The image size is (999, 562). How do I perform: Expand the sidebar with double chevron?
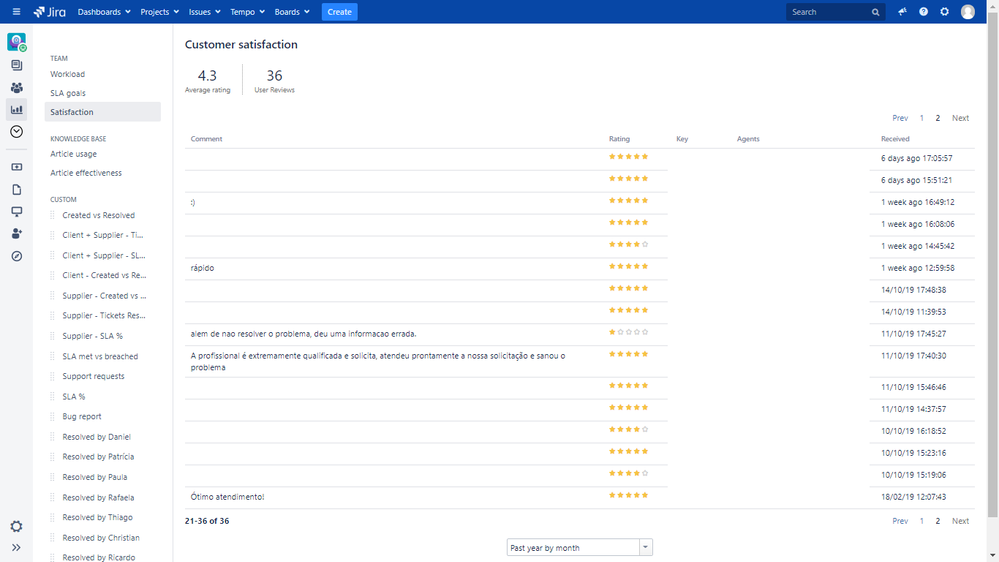click(17, 547)
